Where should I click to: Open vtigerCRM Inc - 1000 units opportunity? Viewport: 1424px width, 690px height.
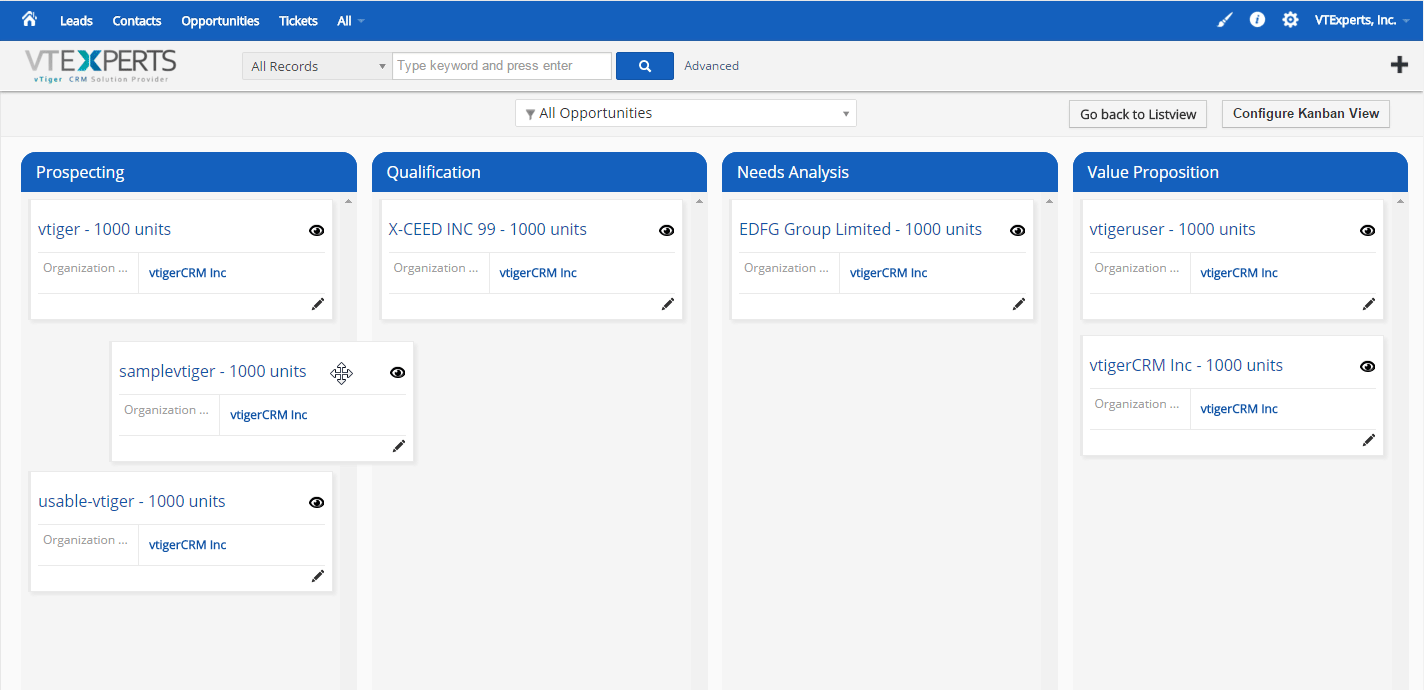(x=1186, y=365)
